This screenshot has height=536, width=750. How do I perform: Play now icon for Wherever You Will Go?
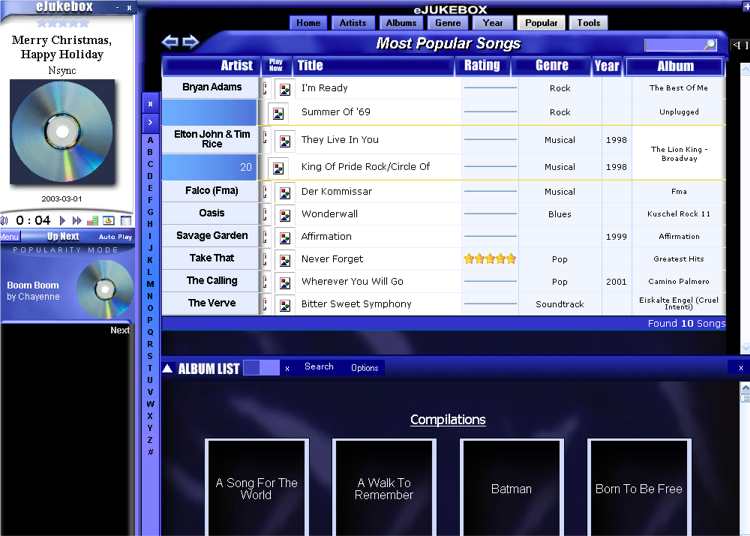click(x=285, y=283)
